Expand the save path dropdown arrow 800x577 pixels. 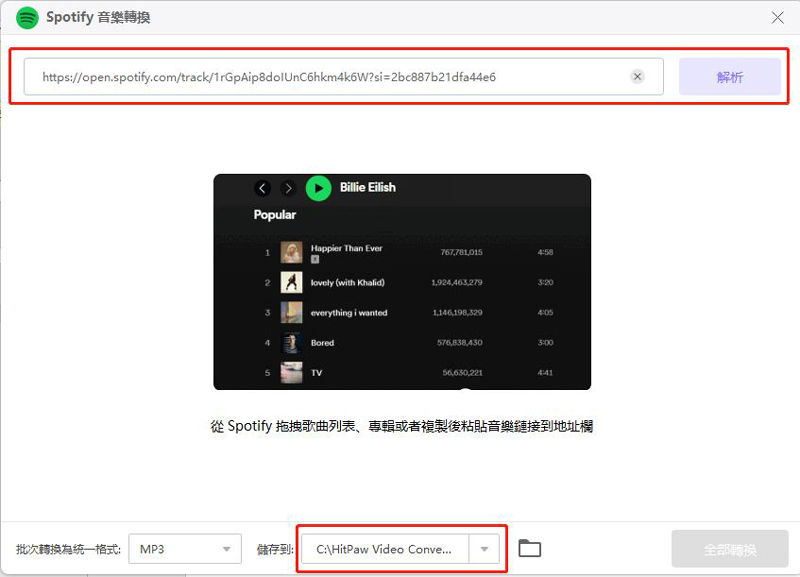484,549
